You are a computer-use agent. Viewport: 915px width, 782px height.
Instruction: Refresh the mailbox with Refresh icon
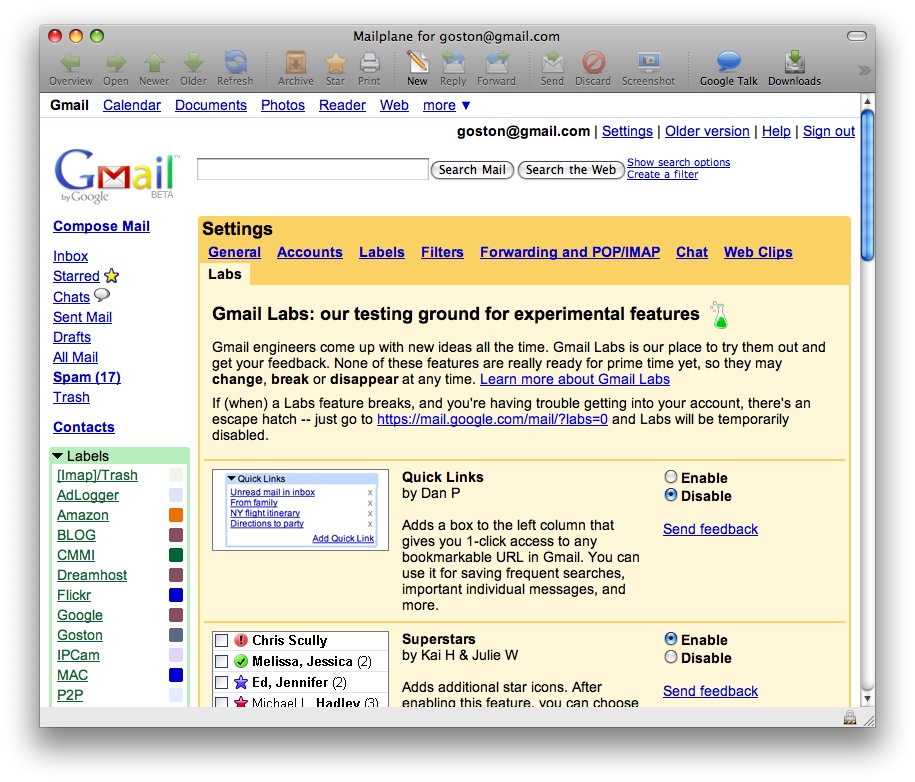tap(235, 62)
